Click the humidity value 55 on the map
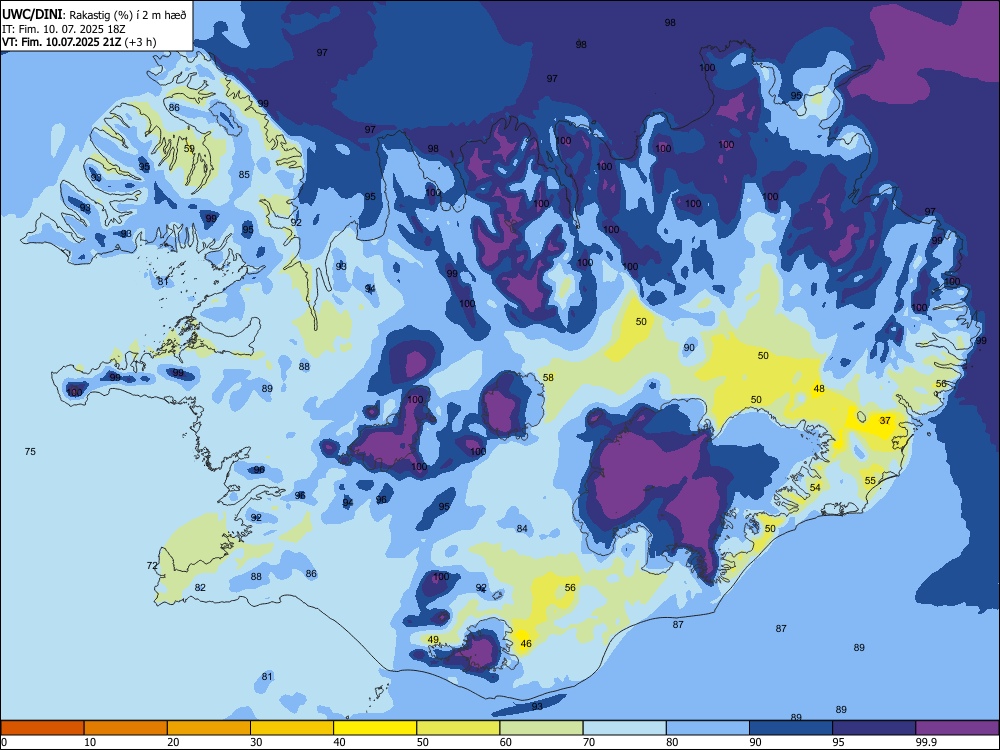 pyautogui.click(x=871, y=480)
